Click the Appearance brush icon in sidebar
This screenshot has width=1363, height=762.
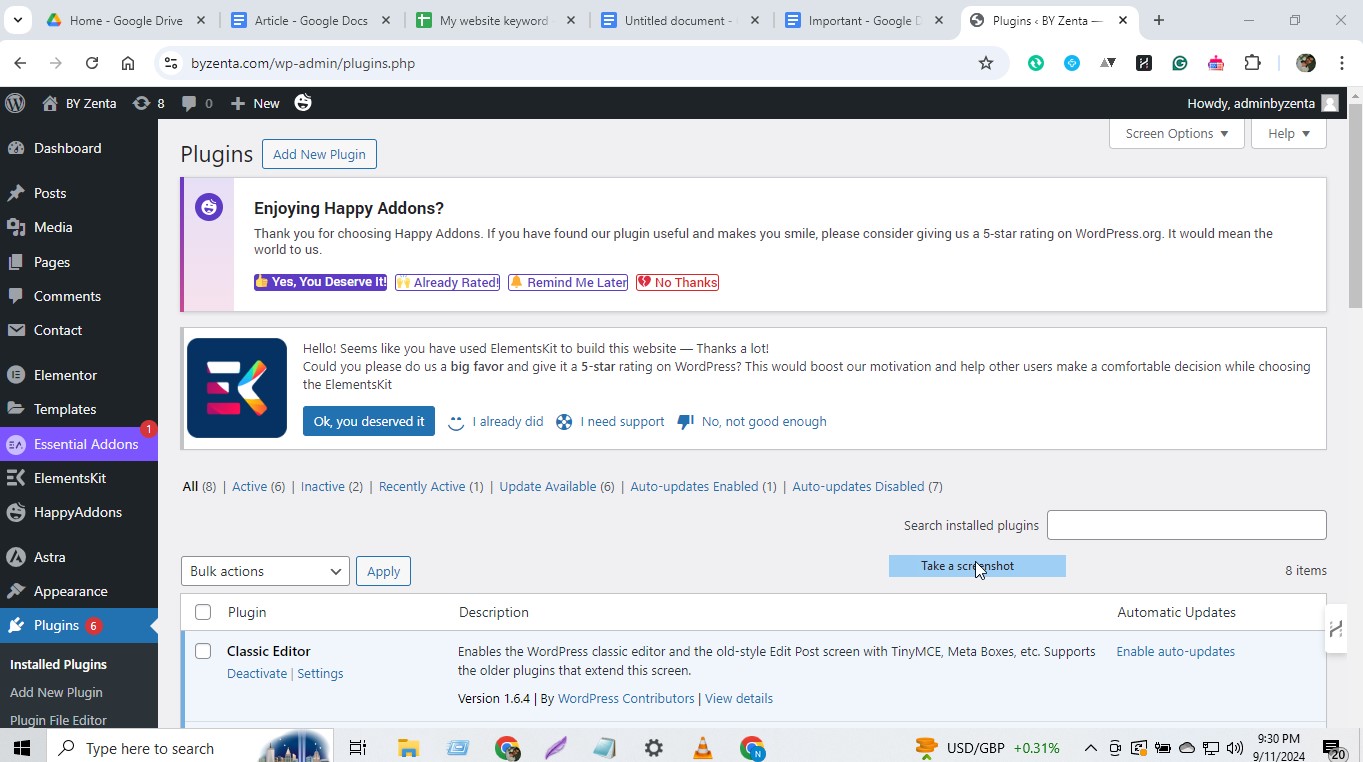coord(16,591)
